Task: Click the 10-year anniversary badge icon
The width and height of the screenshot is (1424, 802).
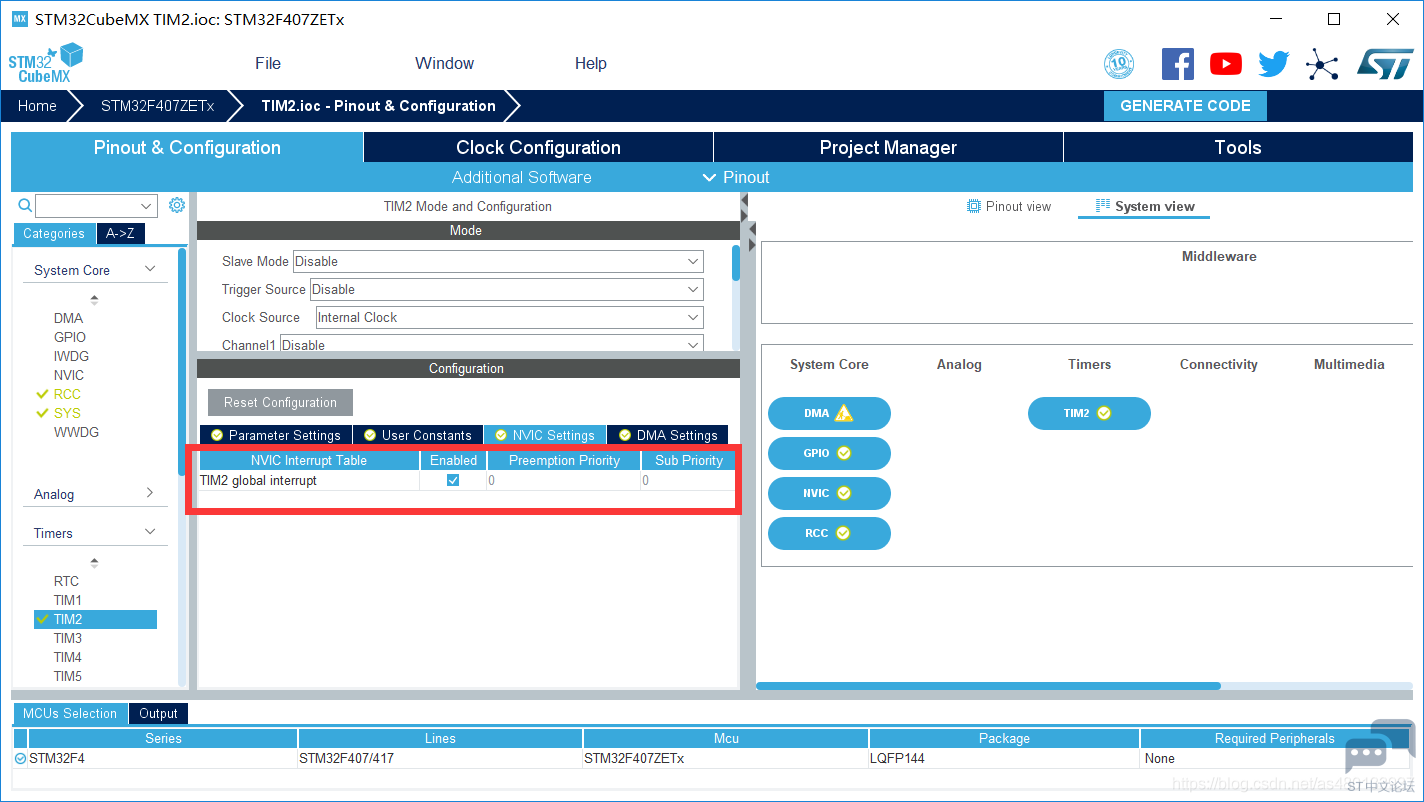Action: point(1119,64)
